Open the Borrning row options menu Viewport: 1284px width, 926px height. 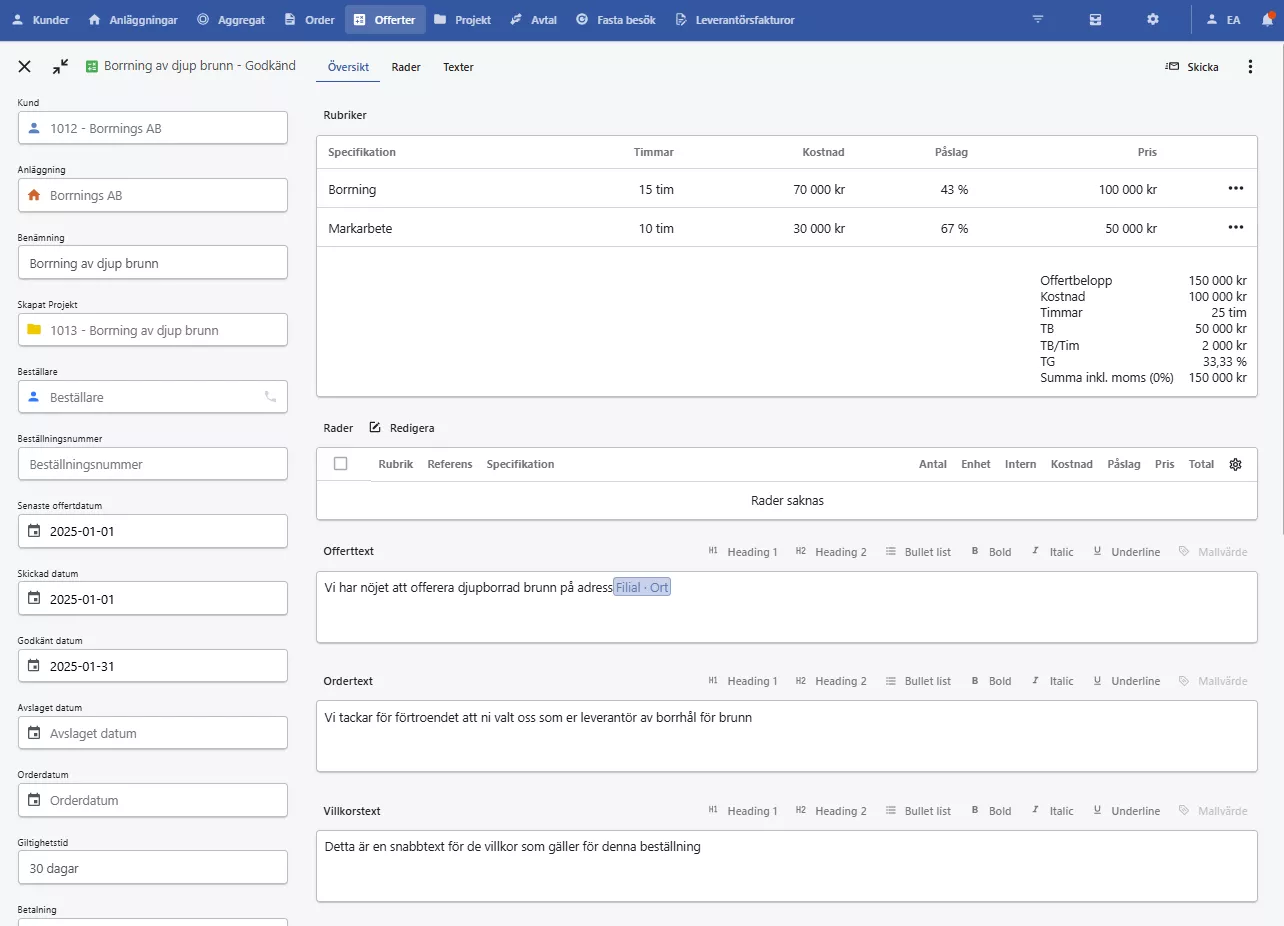(x=1236, y=189)
